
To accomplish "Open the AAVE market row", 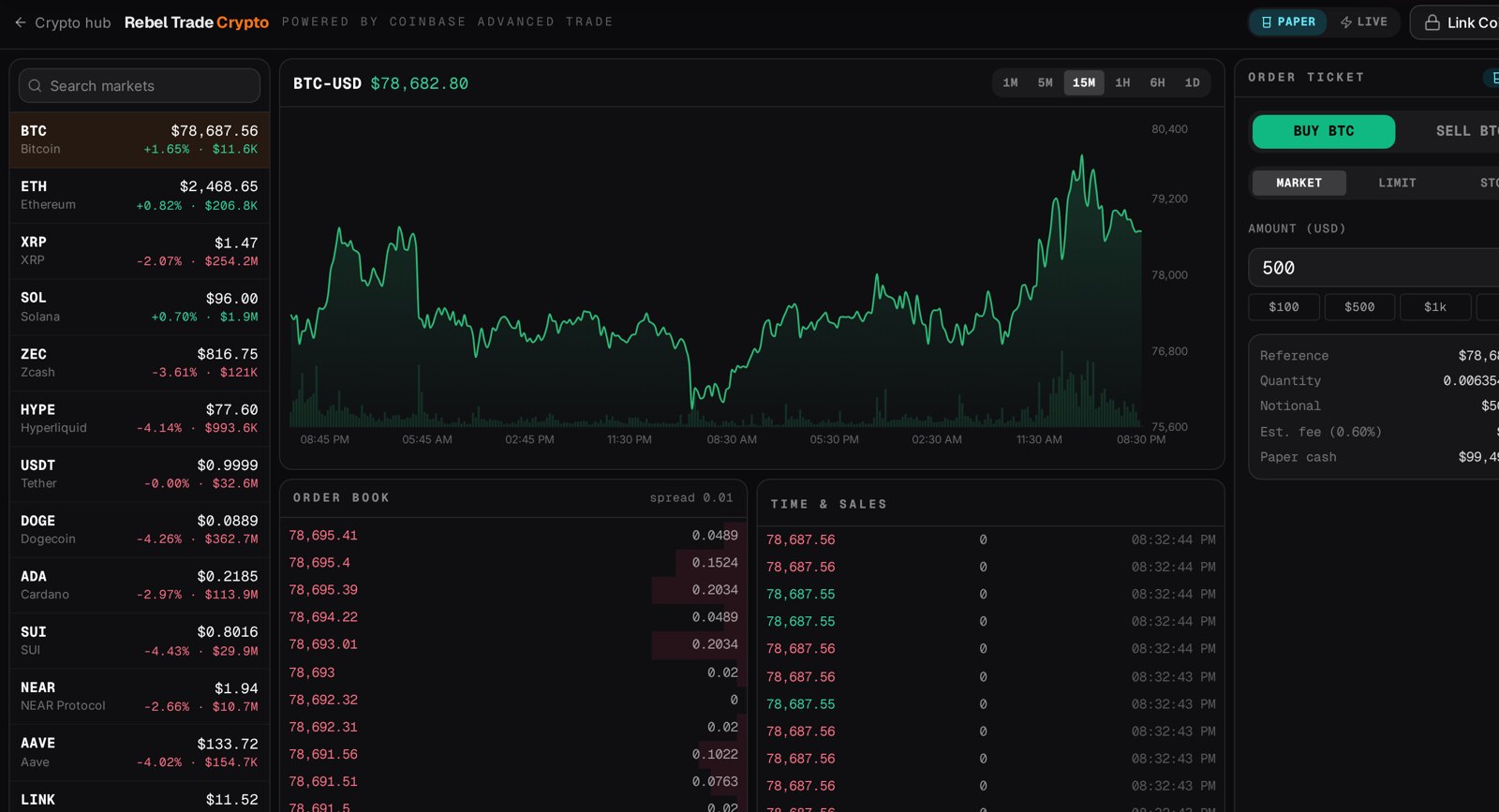I will (140, 752).
